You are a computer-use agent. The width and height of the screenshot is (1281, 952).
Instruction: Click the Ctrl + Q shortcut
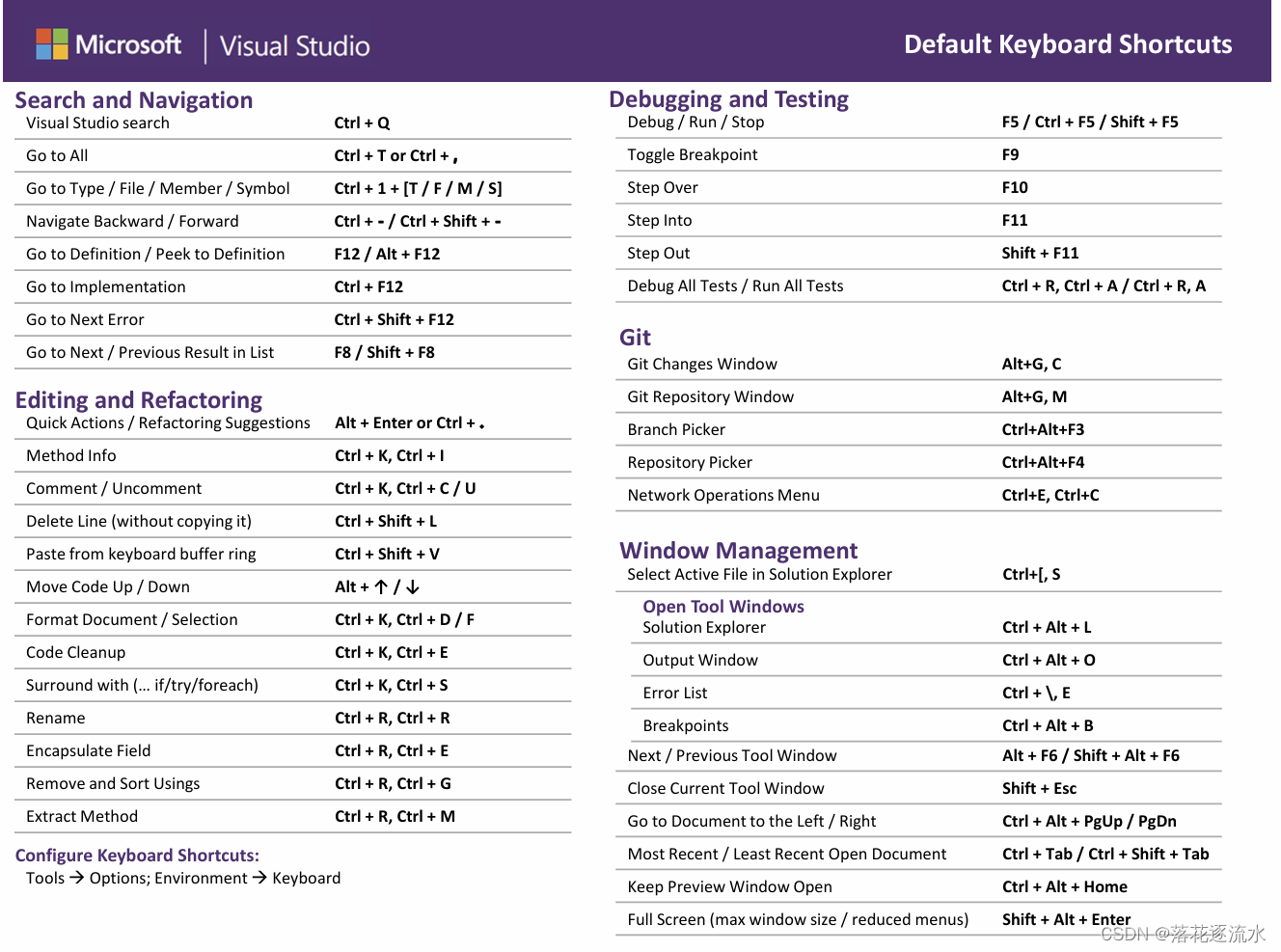click(362, 123)
